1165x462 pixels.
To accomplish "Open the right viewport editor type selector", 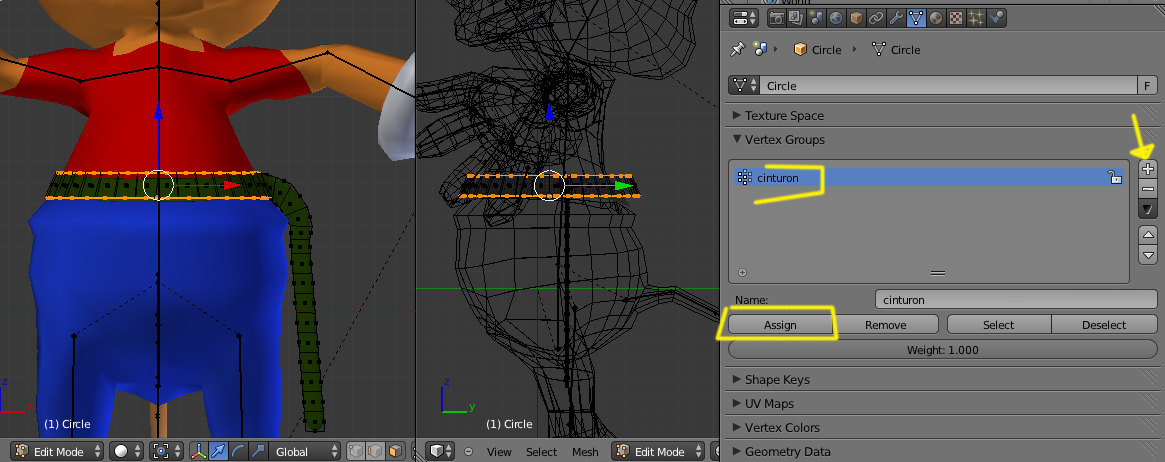I will (x=442, y=451).
